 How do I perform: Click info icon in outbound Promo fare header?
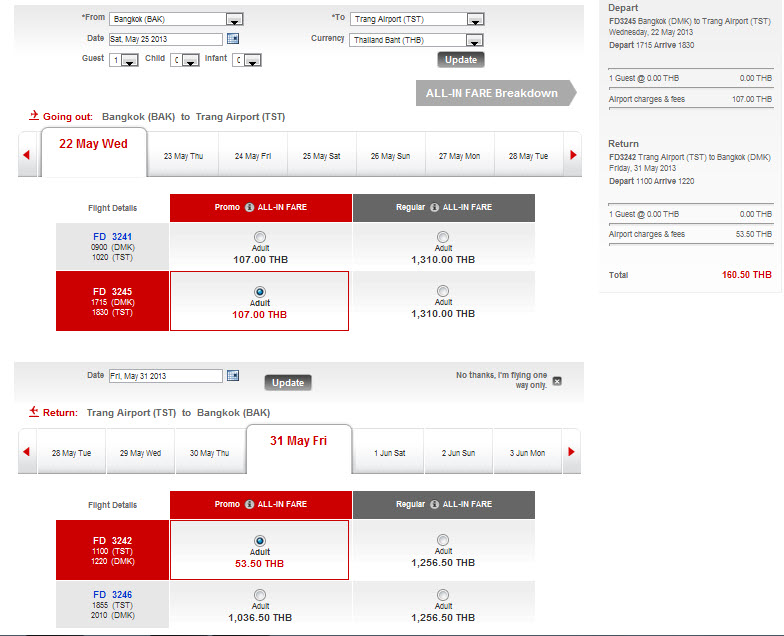click(x=250, y=208)
